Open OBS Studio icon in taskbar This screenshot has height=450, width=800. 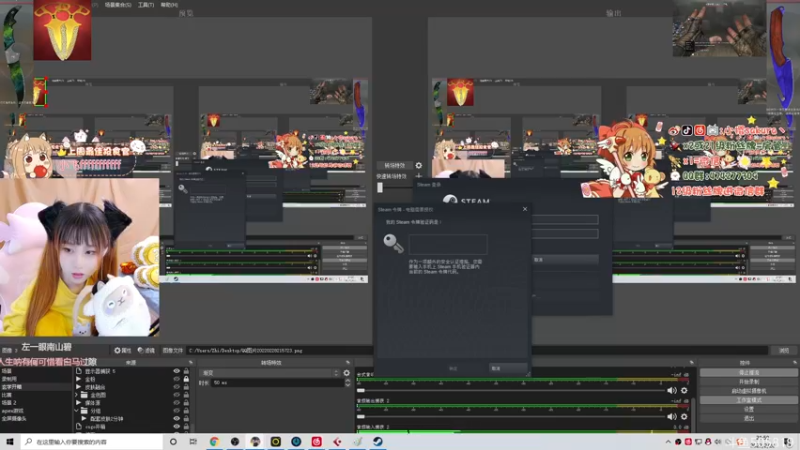pyautogui.click(x=235, y=442)
